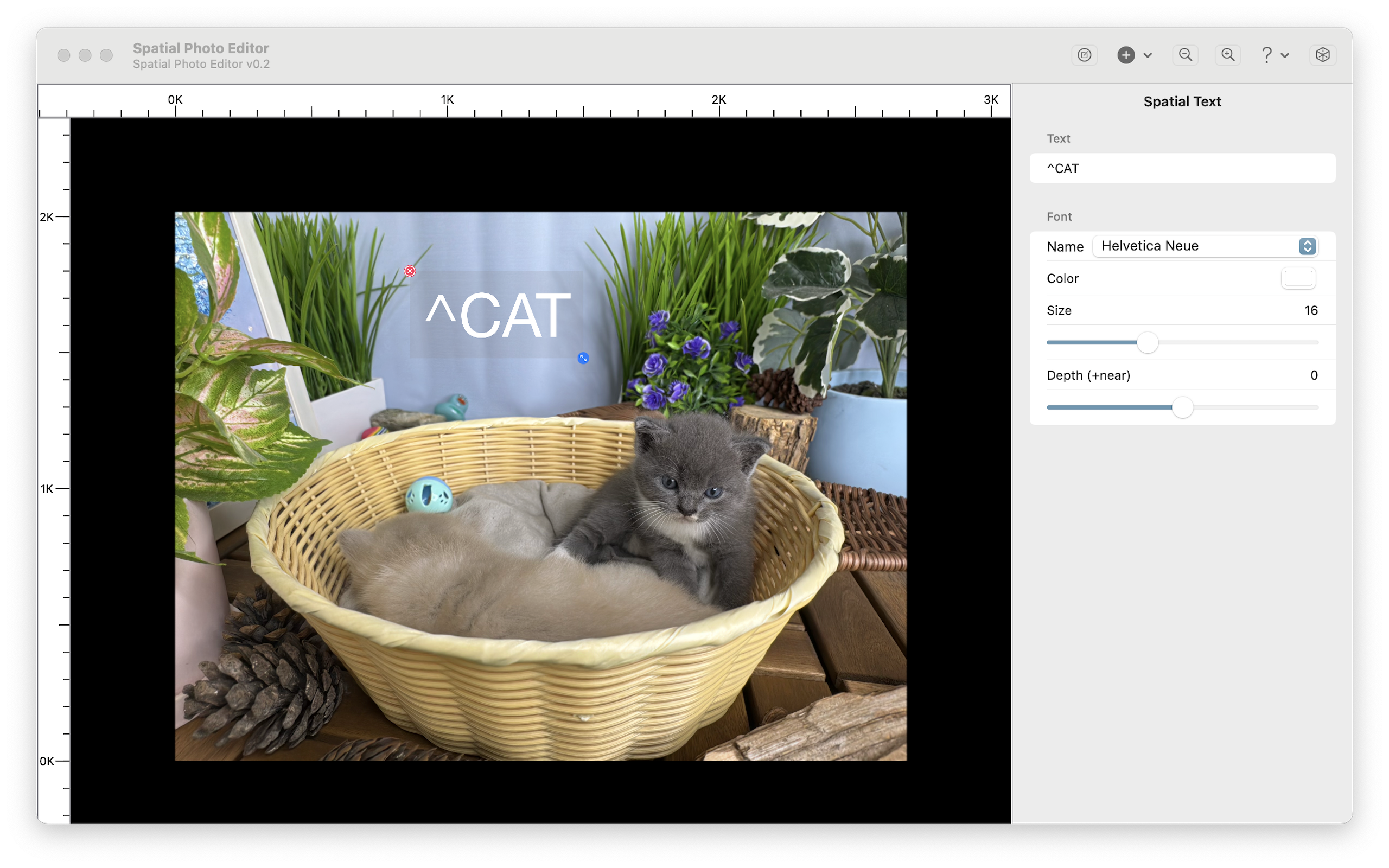
Task: Click the Spatial Photo Editor window title
Action: [x=201, y=48]
